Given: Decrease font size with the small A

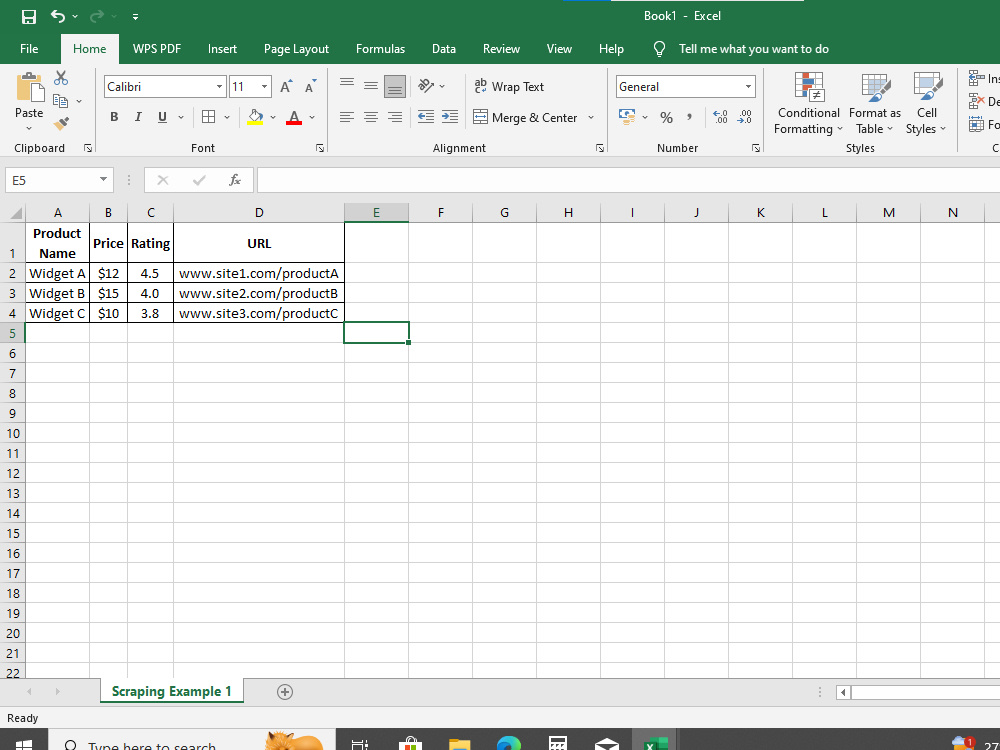Looking at the screenshot, I should pos(311,87).
